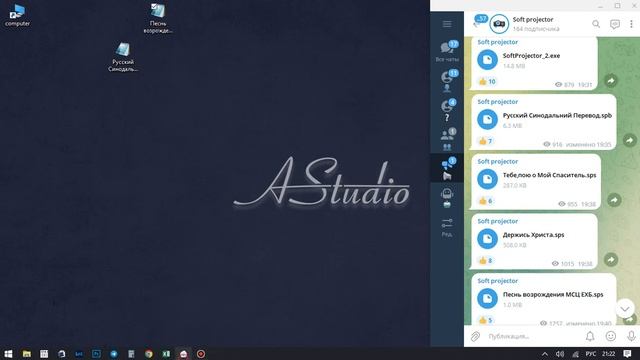Open Photoshop from the taskbar

96,354
